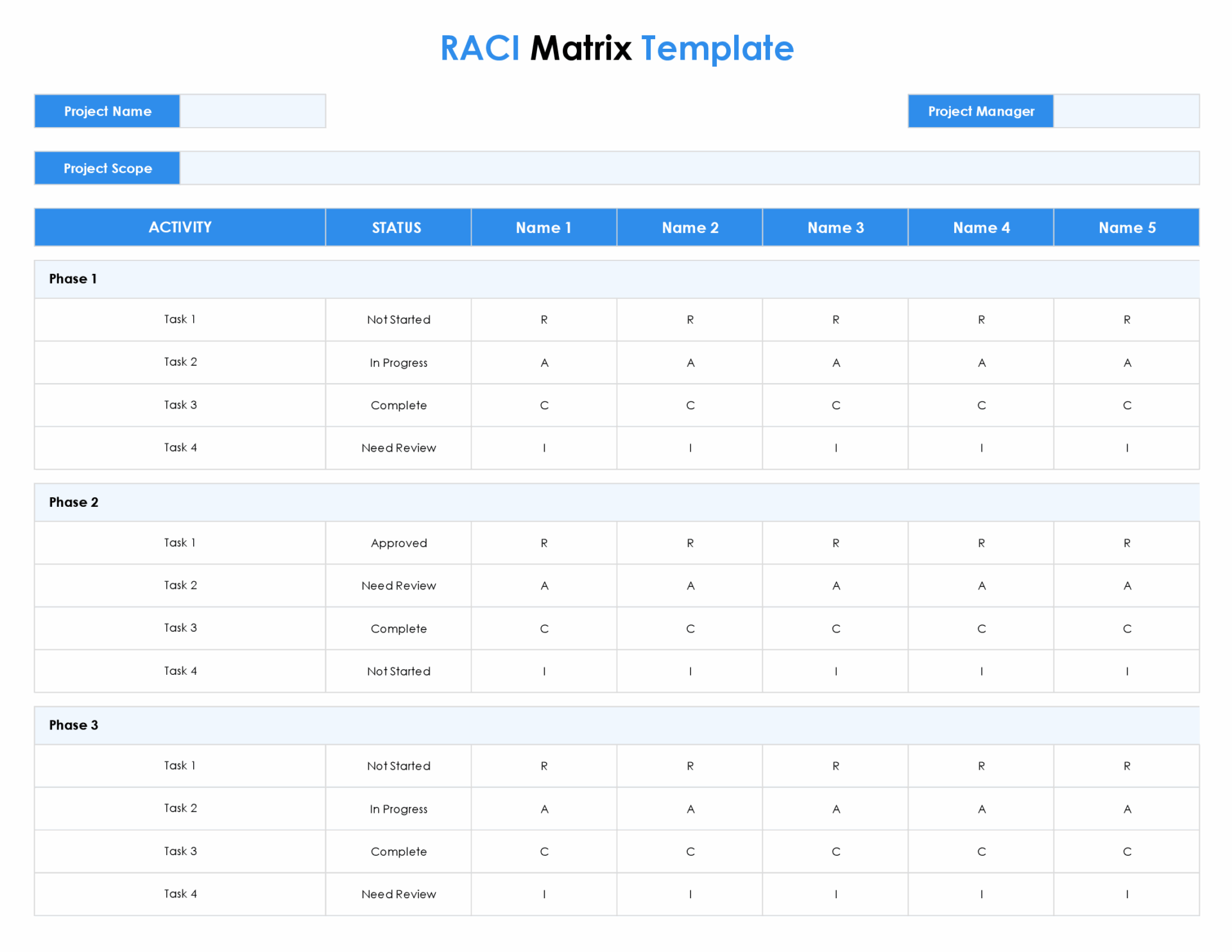Select the Approved status for Phase 2 Task 1
Viewport: 1232px width, 952px height.
pyautogui.click(x=398, y=543)
